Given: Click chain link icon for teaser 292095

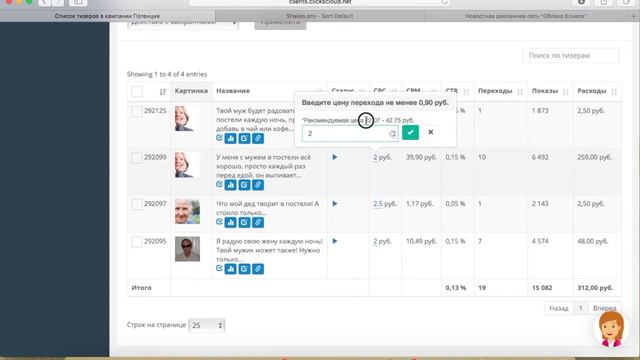Looking at the screenshot, I should click(x=258, y=269).
